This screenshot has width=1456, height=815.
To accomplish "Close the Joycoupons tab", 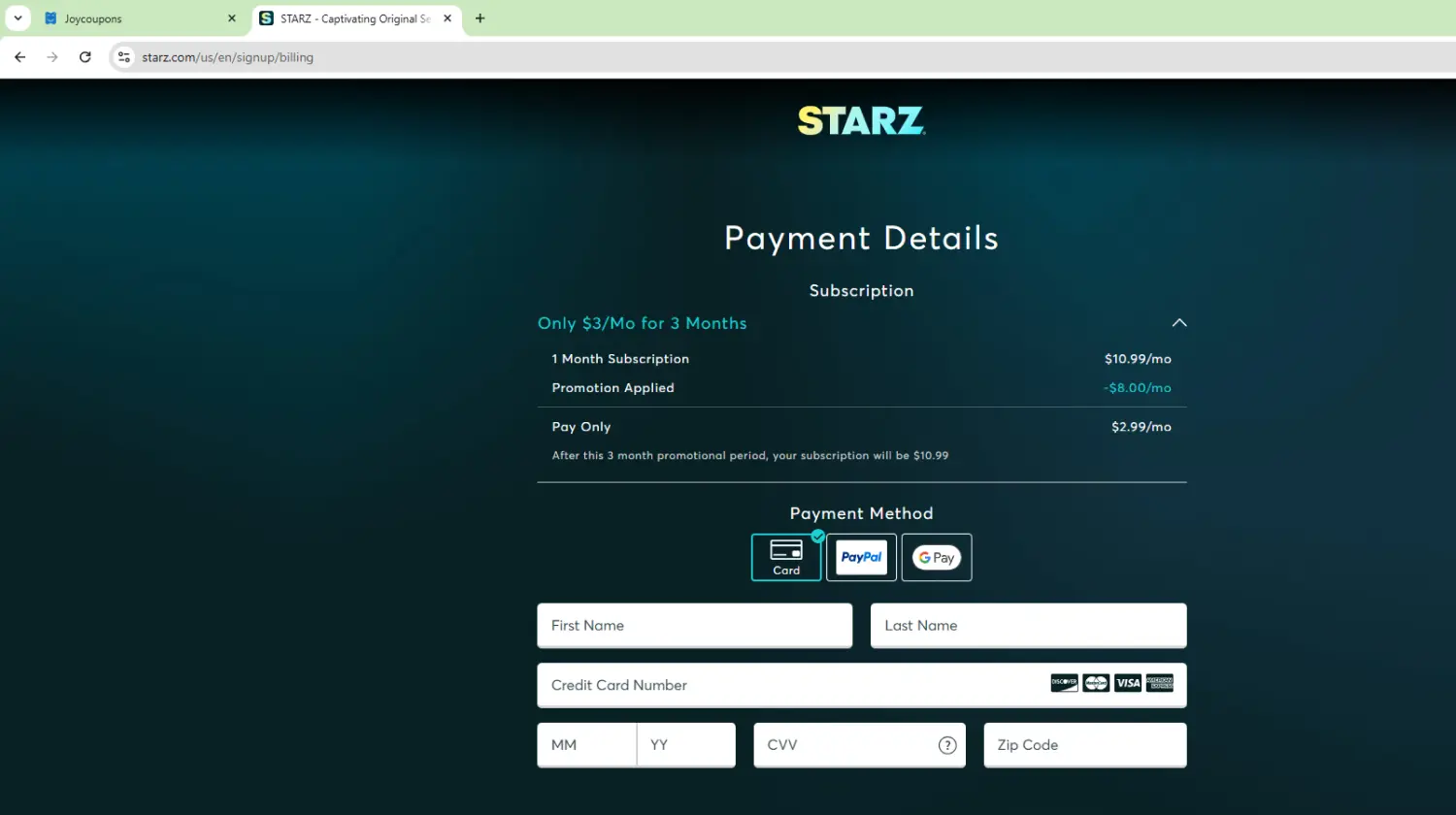I will click(x=231, y=18).
